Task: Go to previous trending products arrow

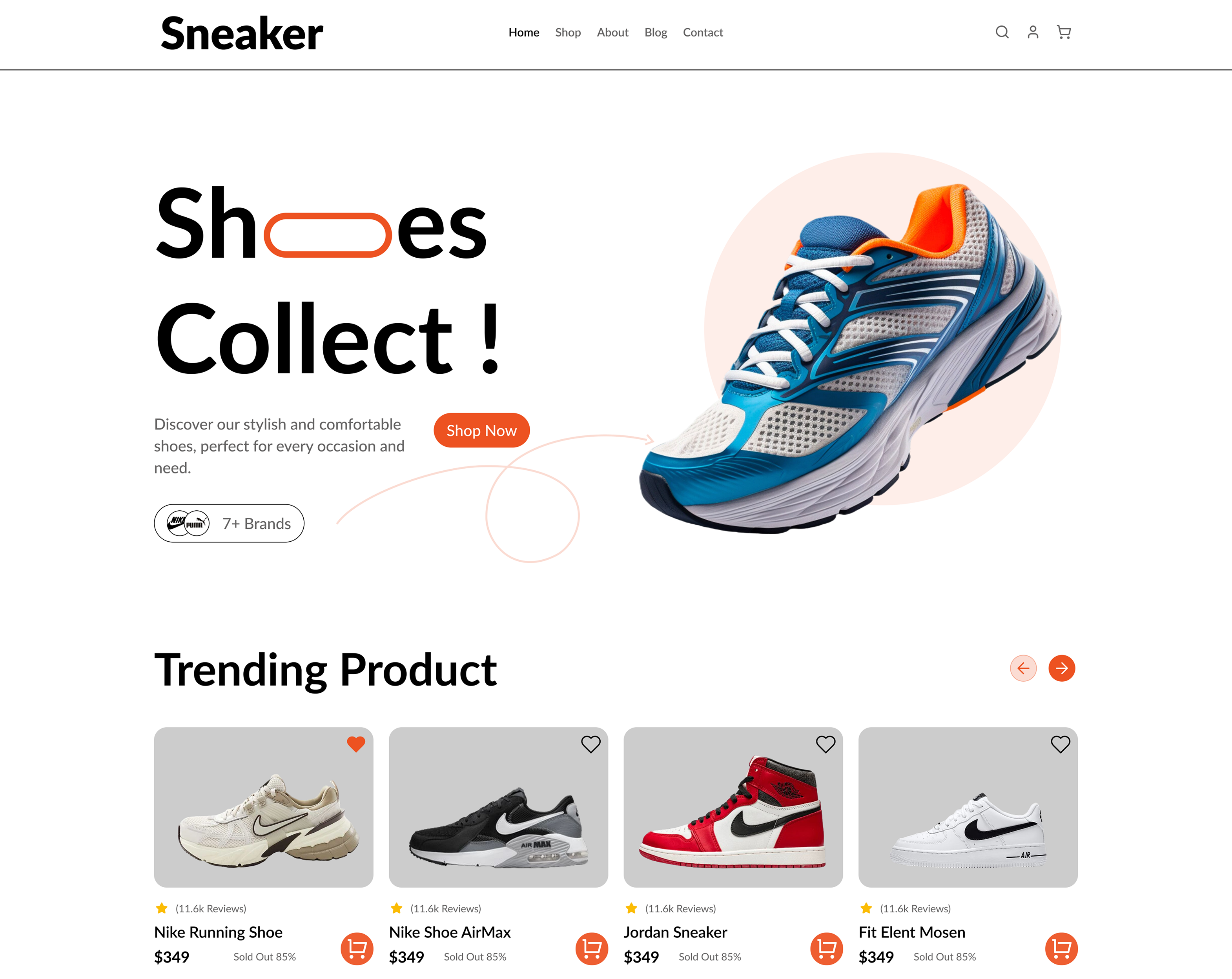Action: click(x=1023, y=668)
